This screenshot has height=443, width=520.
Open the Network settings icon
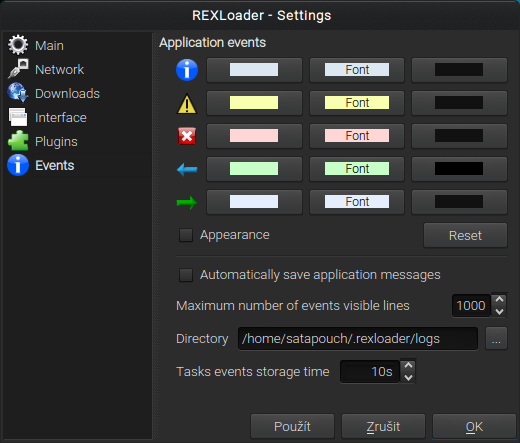tap(18, 69)
